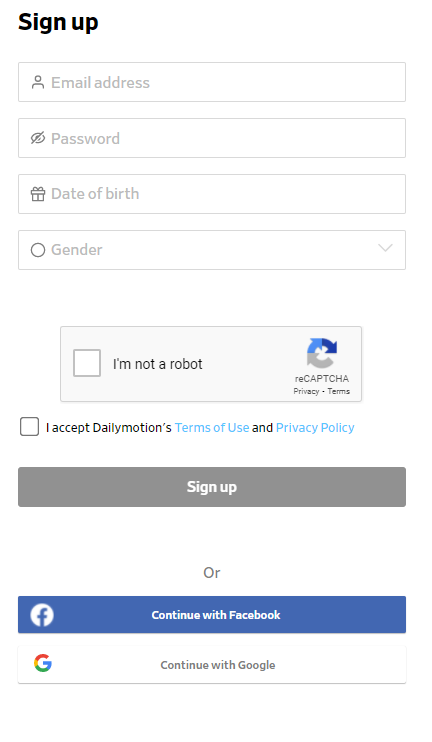Open the Date of birth field
432x742 pixels.
[212, 194]
